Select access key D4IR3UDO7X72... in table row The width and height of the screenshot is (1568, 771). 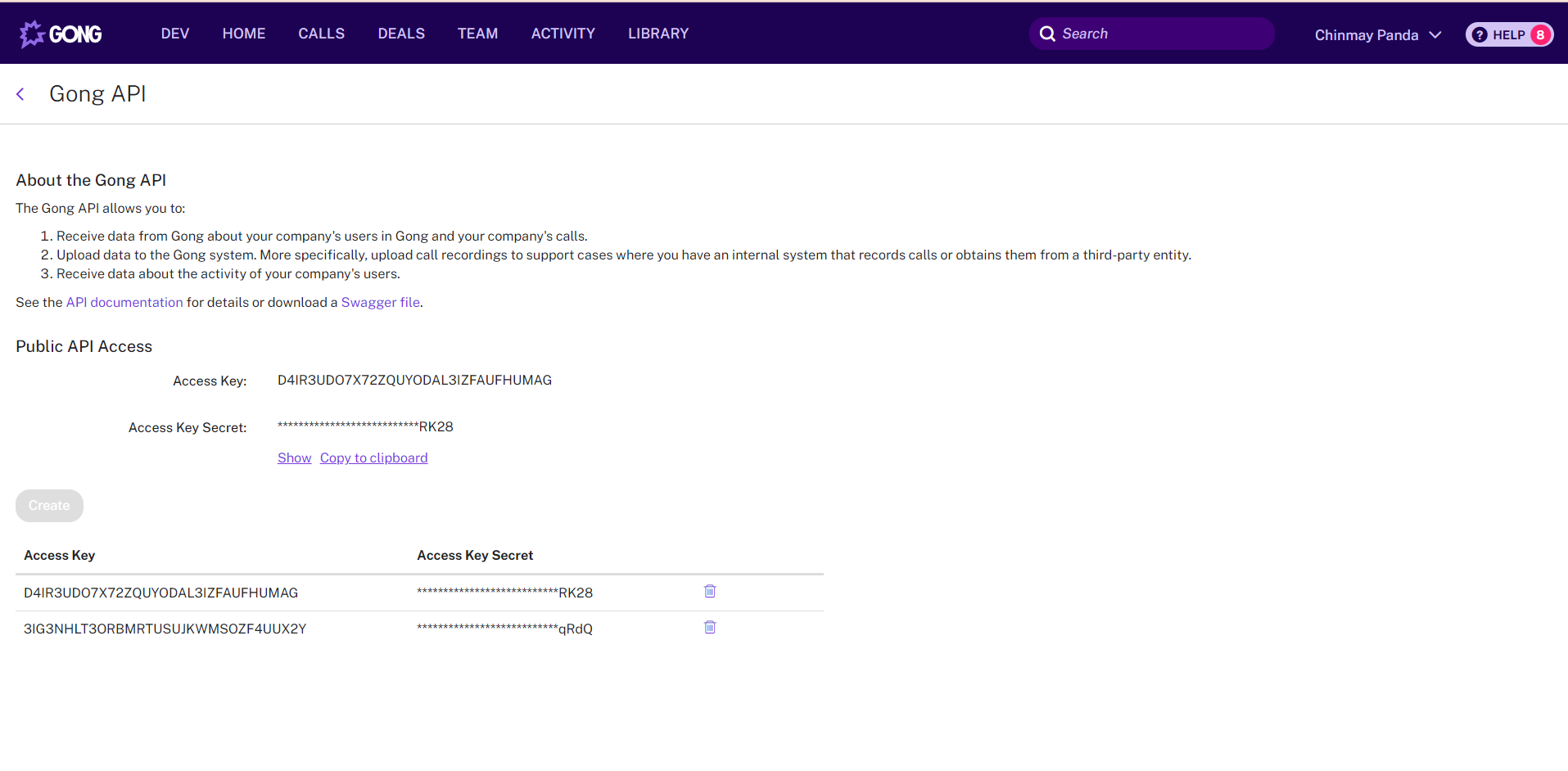pos(160,593)
